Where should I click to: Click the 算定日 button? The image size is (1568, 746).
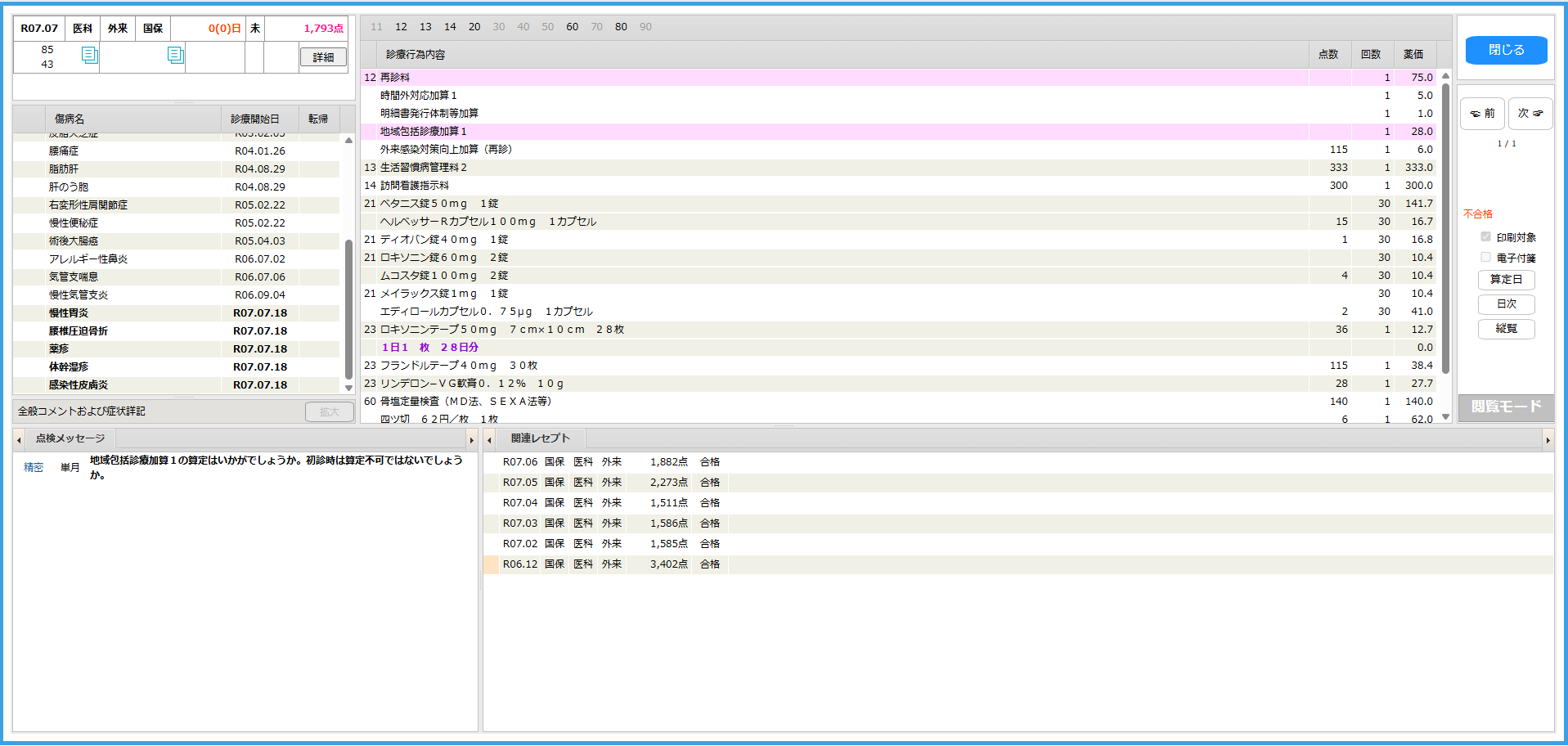(x=1506, y=280)
